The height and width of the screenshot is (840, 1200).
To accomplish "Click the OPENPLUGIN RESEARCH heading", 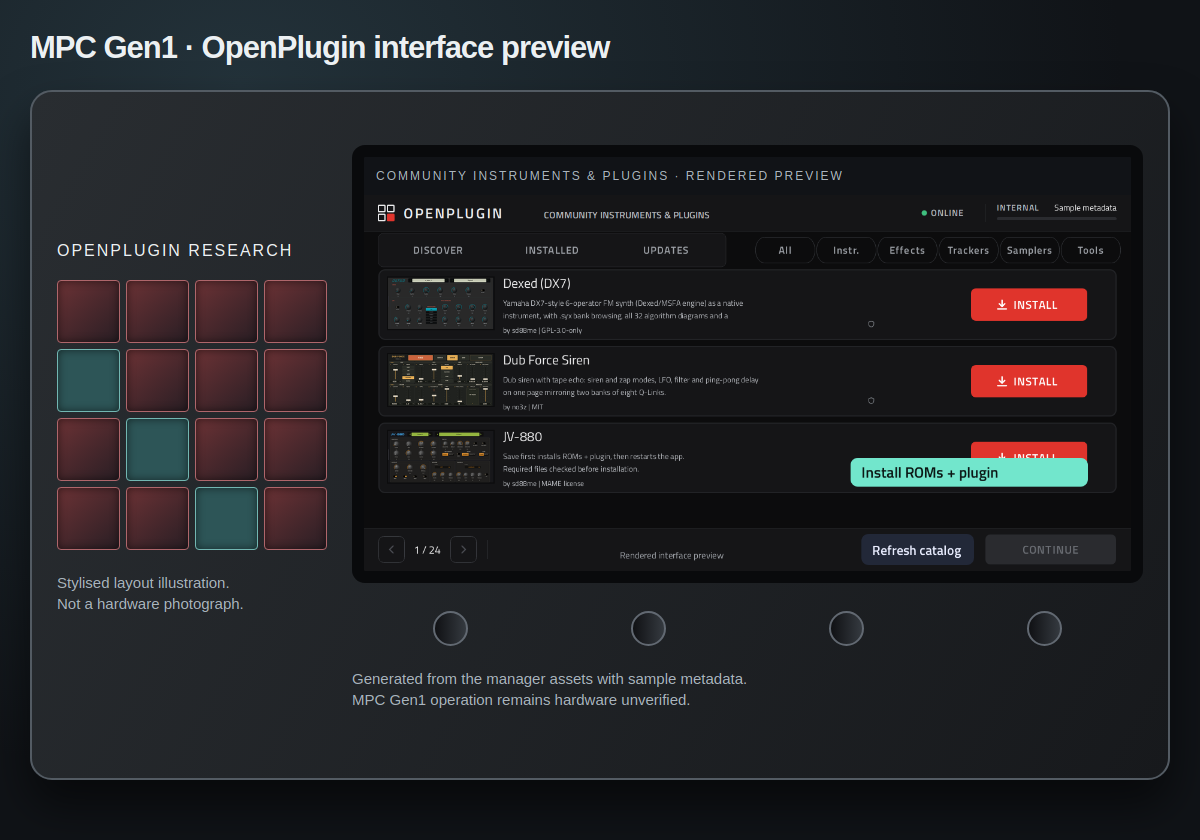I will pyautogui.click(x=175, y=251).
